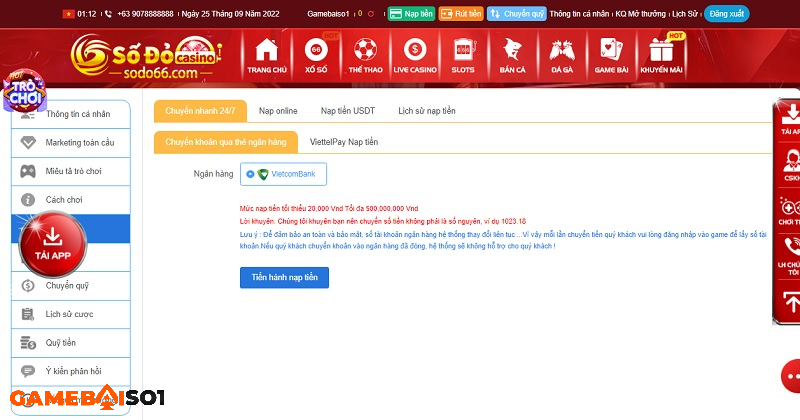Open Lịch sử nạp tiền tab
800x420 pixels.
[x=427, y=111]
